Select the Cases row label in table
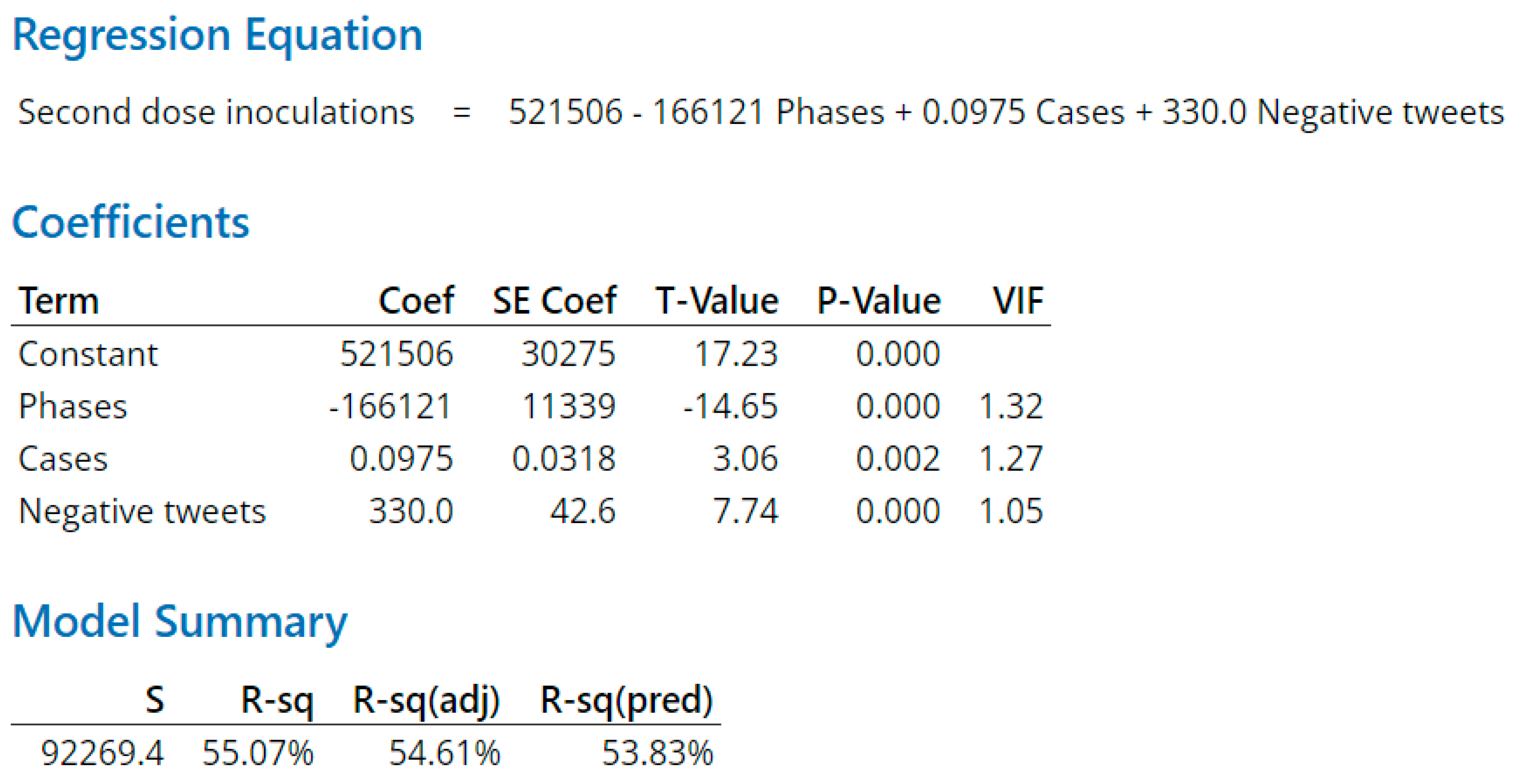Screen dimensions: 1521x784 click(x=63, y=459)
